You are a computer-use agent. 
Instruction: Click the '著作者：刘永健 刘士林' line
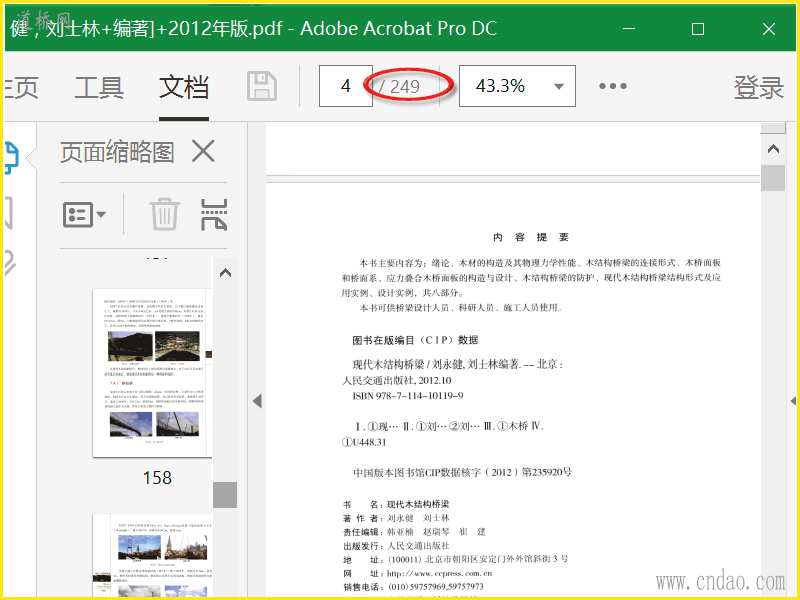click(x=396, y=518)
